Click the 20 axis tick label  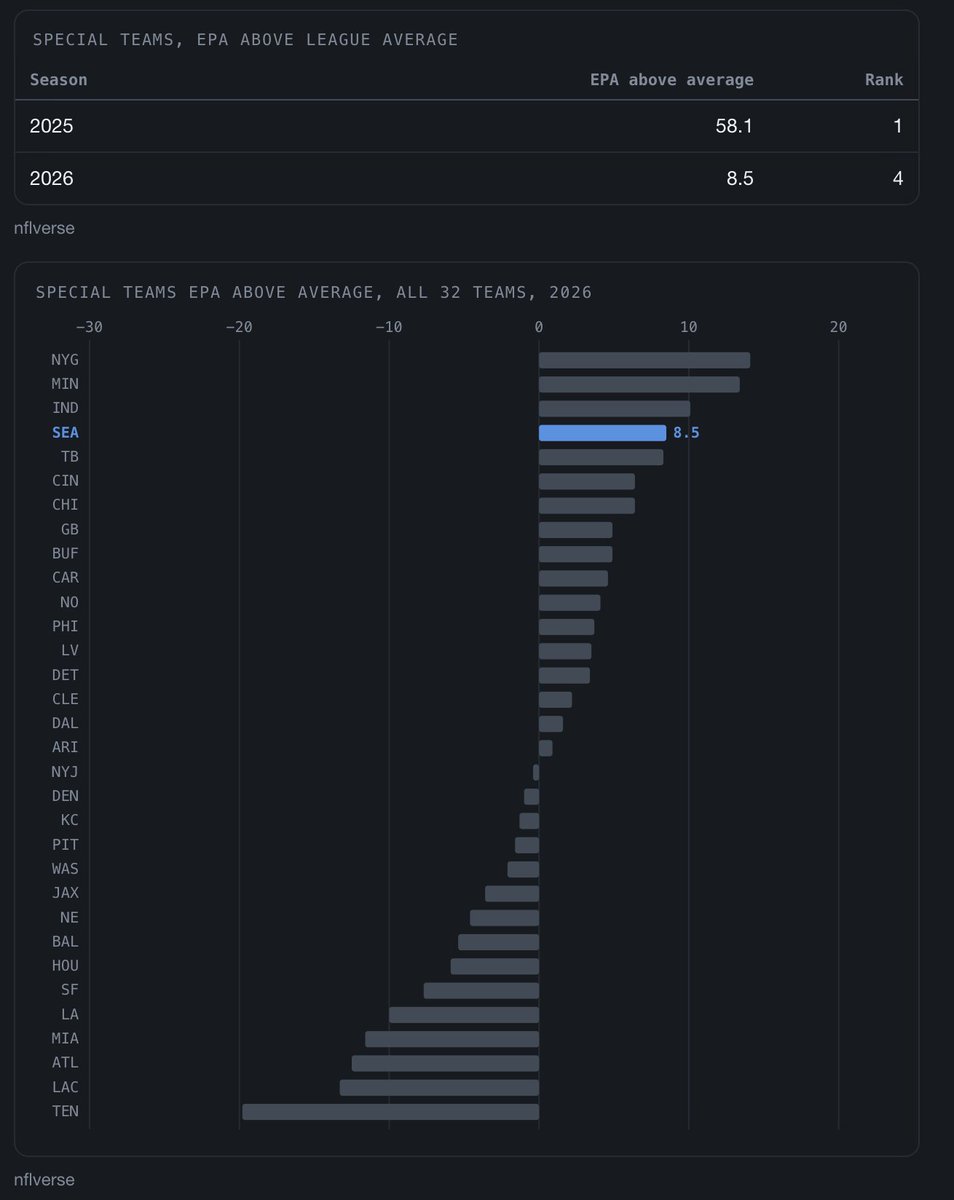(839, 327)
